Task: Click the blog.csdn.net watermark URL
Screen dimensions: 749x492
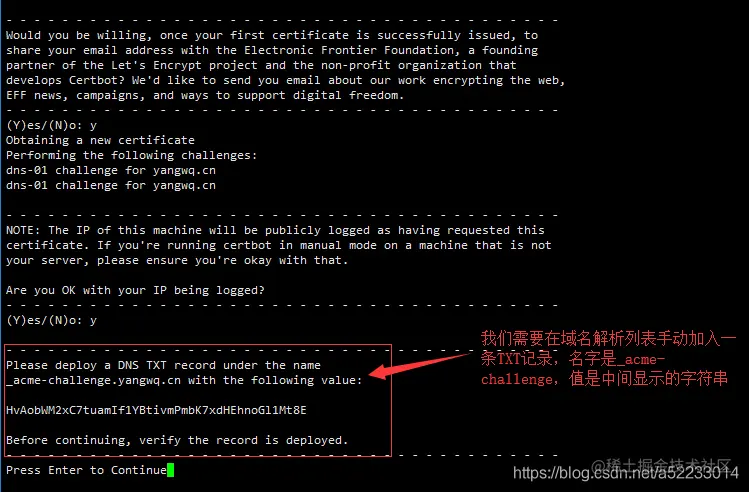Action: tap(626, 473)
